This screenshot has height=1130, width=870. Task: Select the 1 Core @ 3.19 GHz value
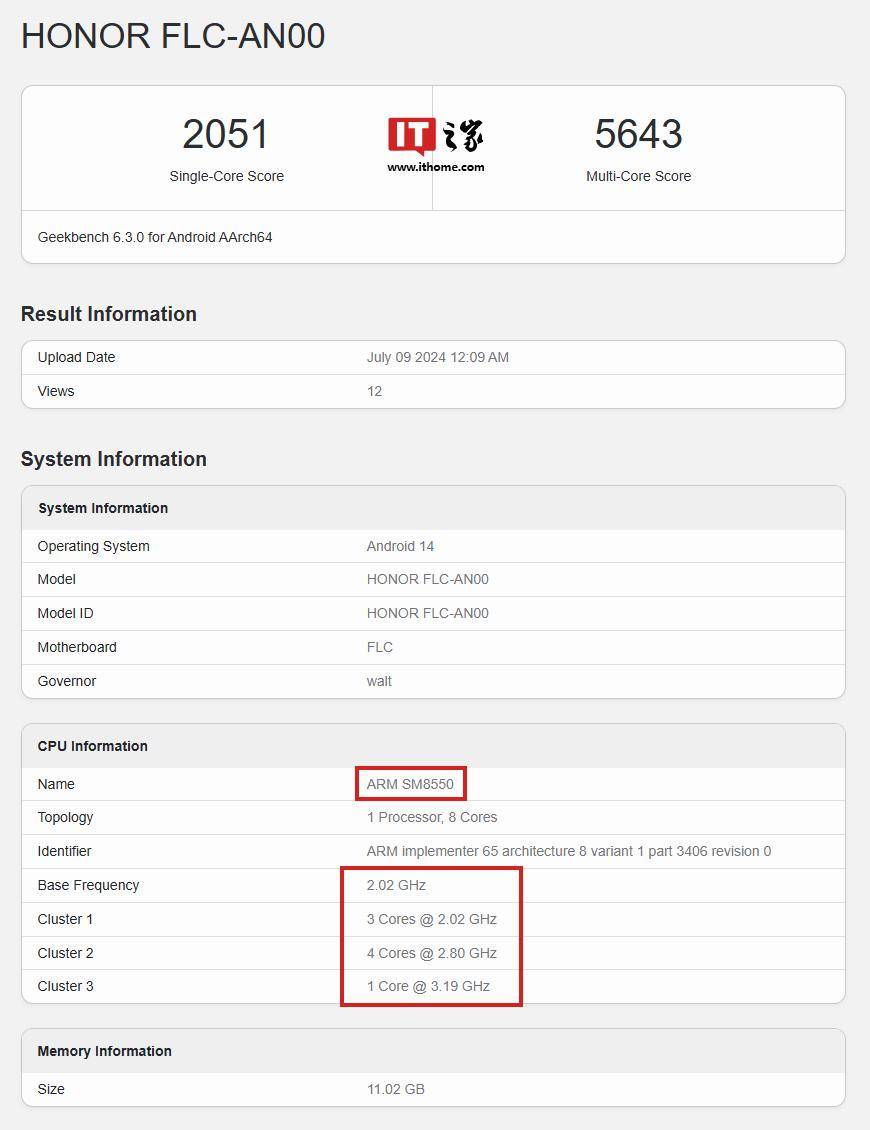pyautogui.click(x=428, y=986)
